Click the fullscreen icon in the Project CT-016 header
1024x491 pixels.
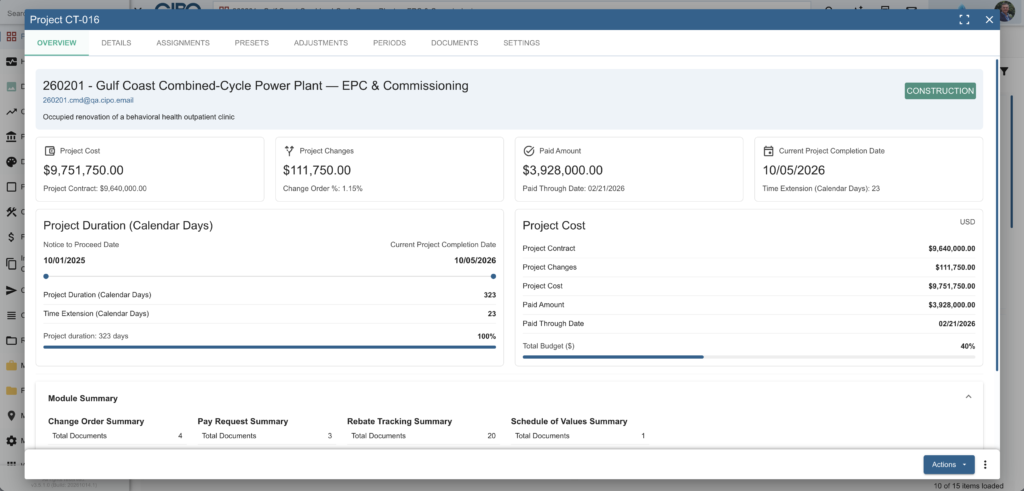click(x=964, y=20)
